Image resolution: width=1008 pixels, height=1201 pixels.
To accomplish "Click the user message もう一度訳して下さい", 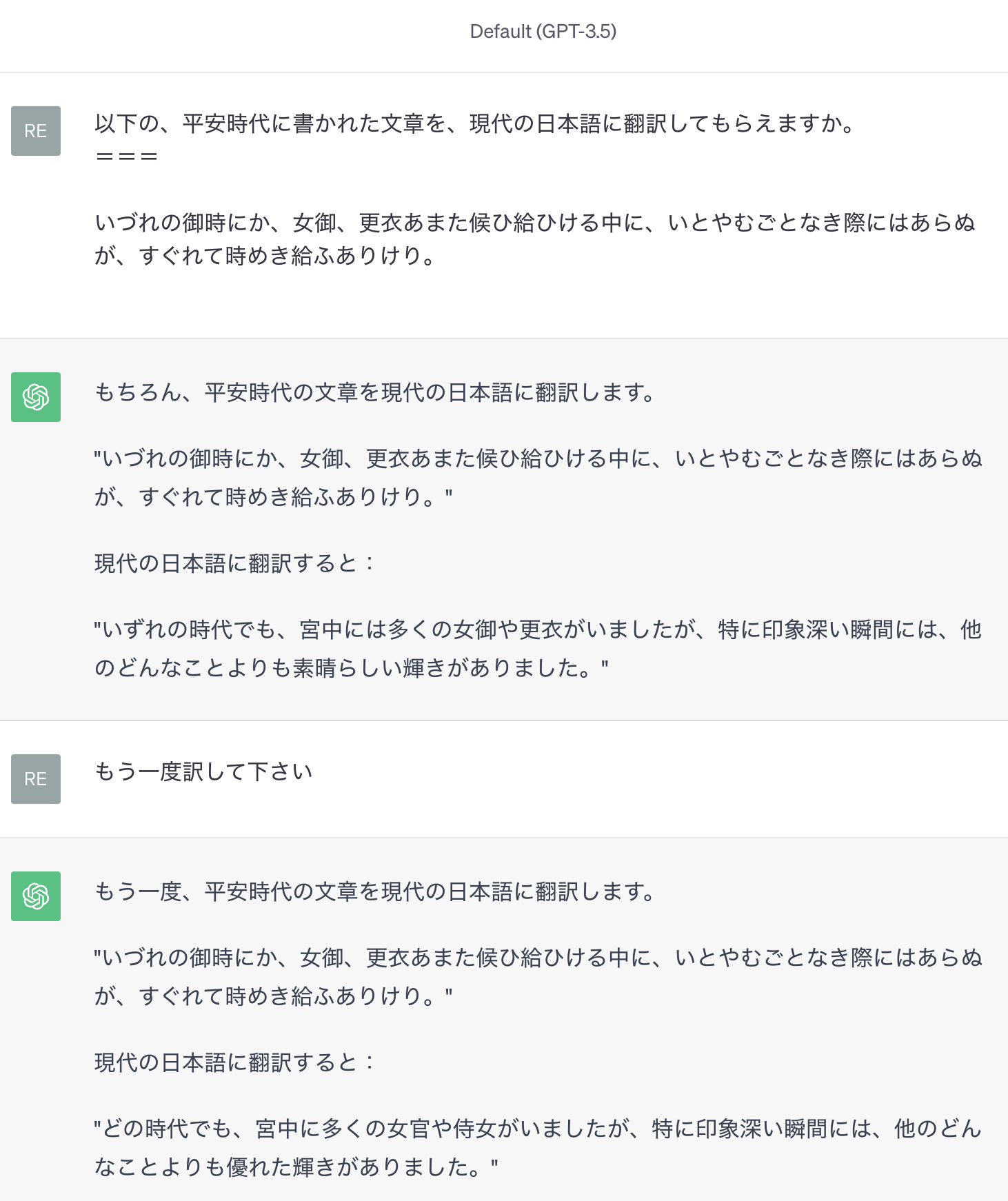I will point(203,771).
